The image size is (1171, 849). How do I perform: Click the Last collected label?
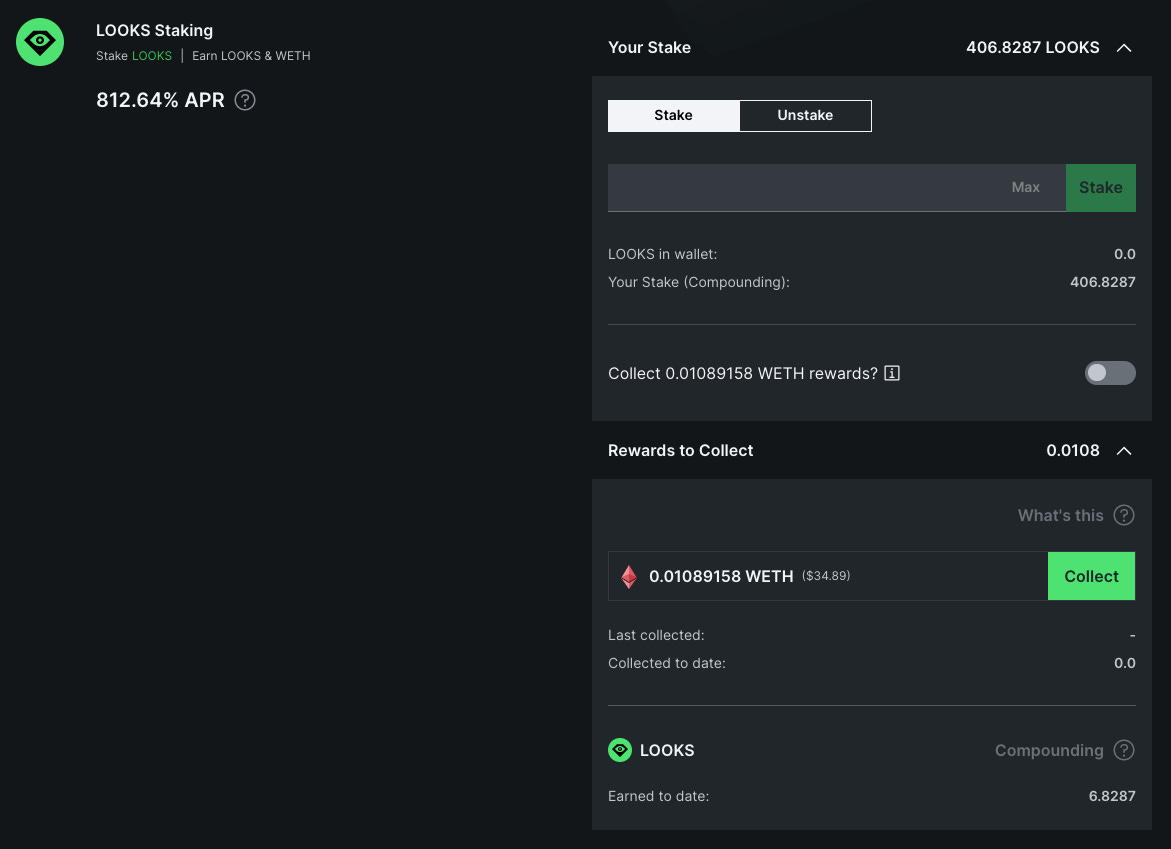pos(656,635)
